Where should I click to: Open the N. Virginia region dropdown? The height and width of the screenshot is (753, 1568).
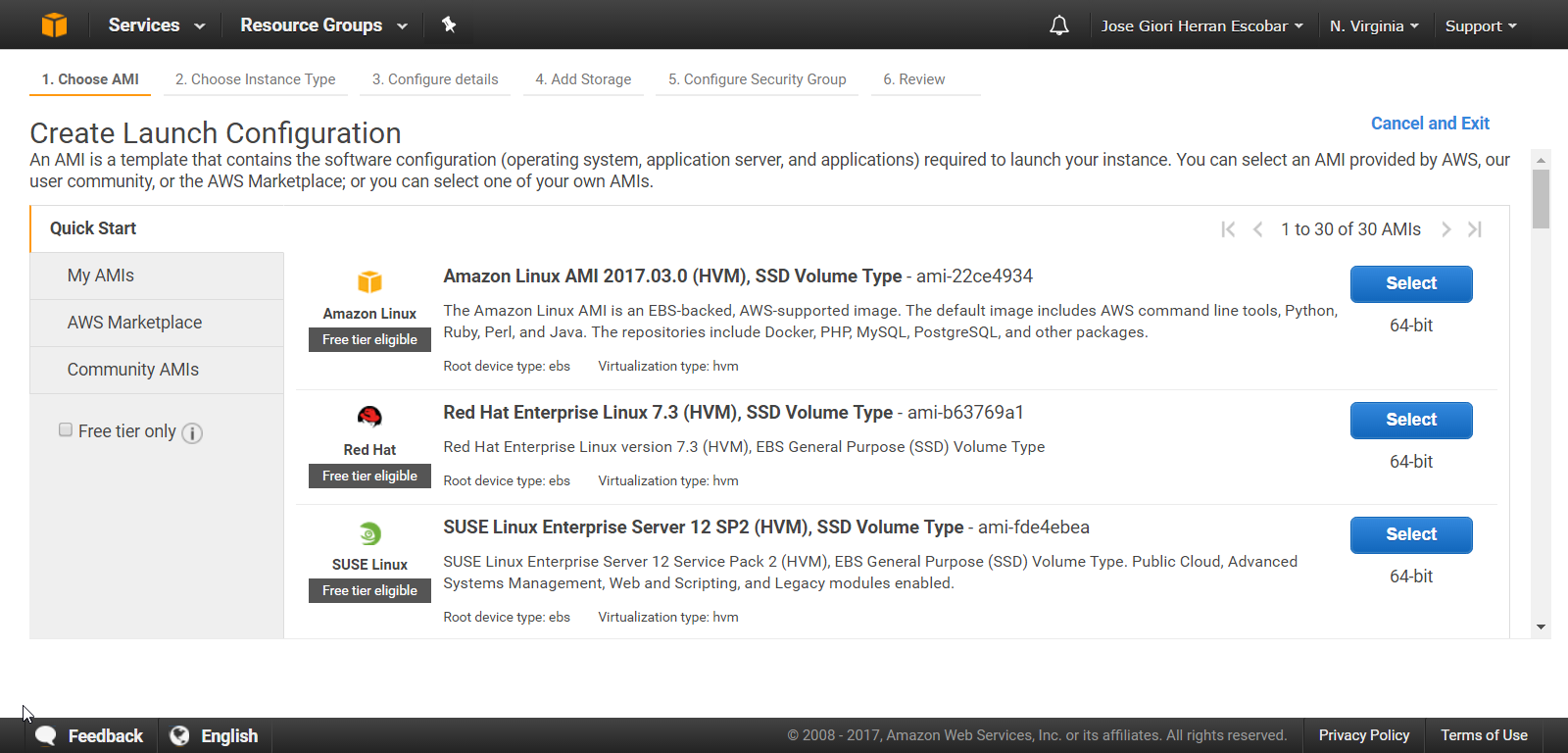(x=1373, y=25)
